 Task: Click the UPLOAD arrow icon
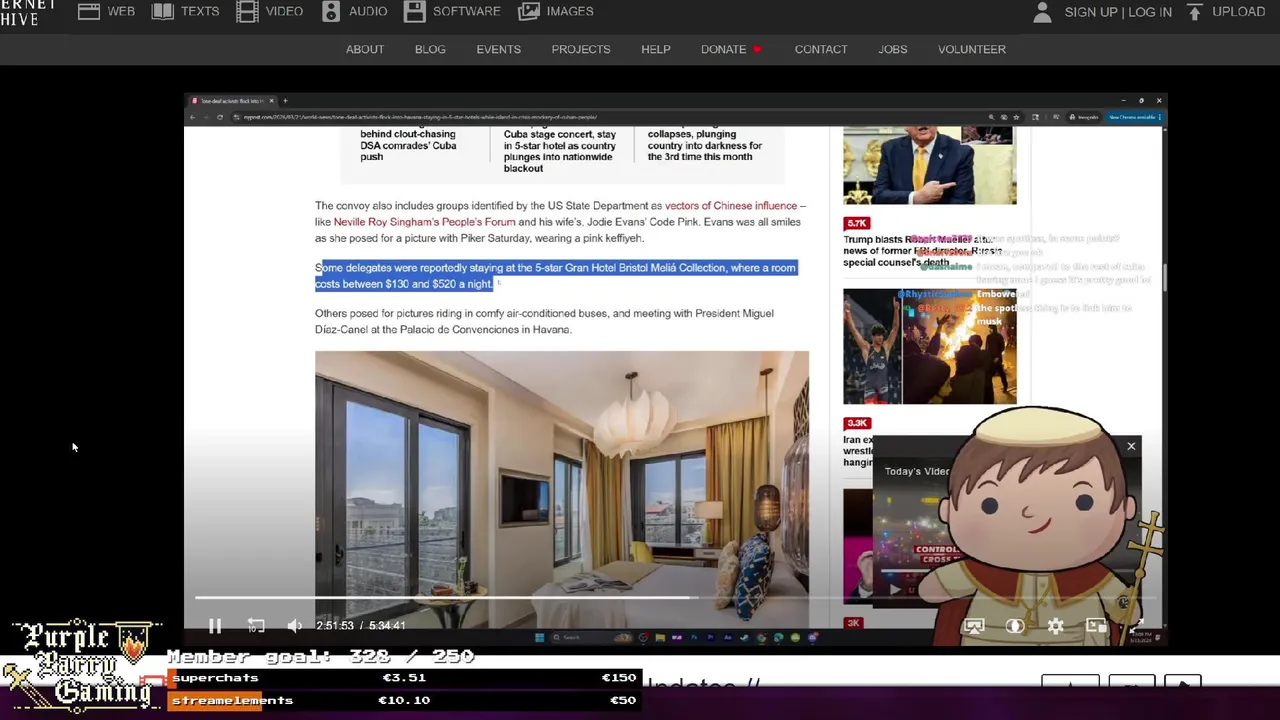1194,11
